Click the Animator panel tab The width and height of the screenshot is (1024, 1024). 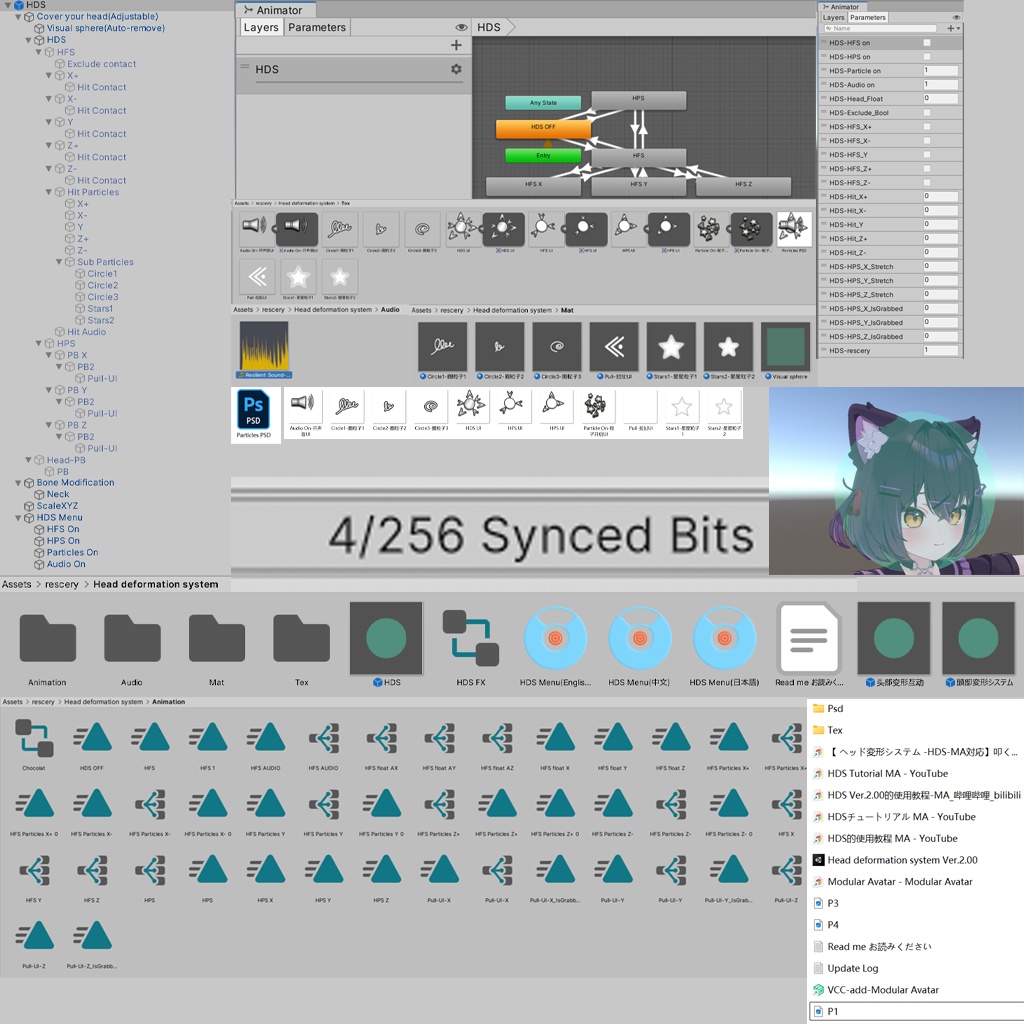(x=276, y=9)
